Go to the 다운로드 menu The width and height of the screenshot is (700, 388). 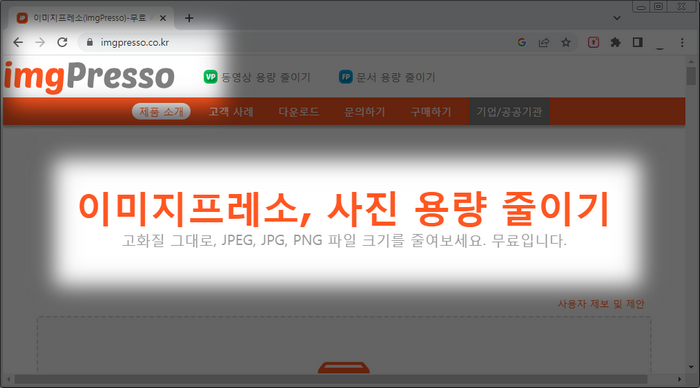[x=299, y=112]
